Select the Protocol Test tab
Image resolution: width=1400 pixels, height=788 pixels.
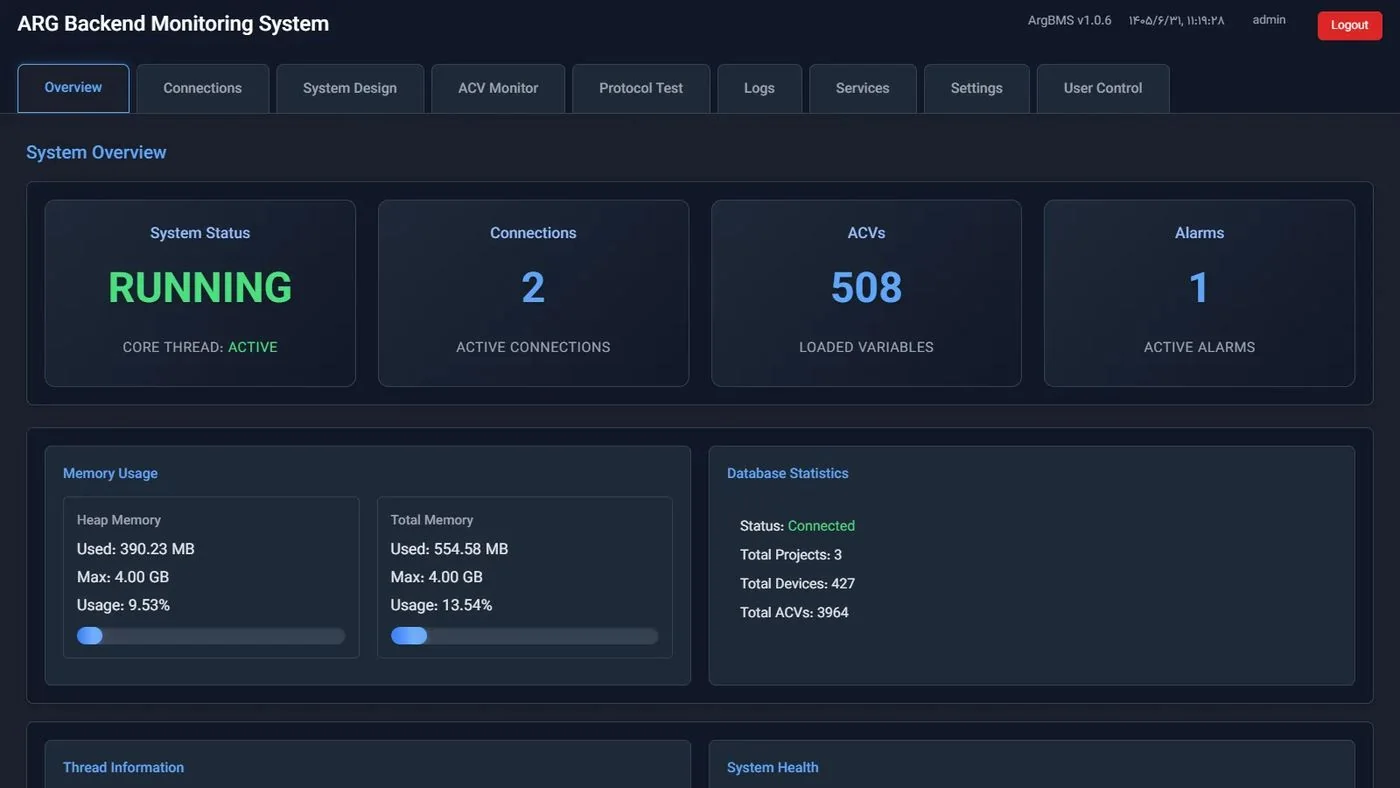click(641, 88)
